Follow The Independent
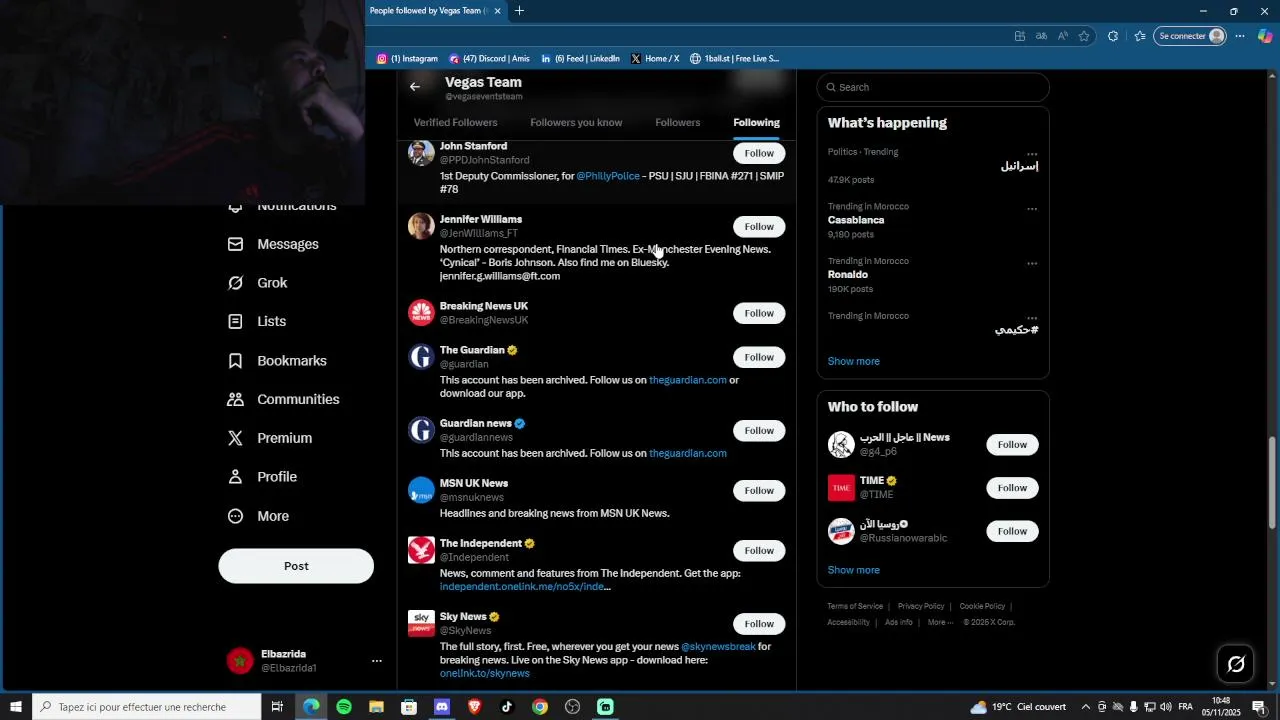Screen dimensions: 1280x720 tap(759, 550)
